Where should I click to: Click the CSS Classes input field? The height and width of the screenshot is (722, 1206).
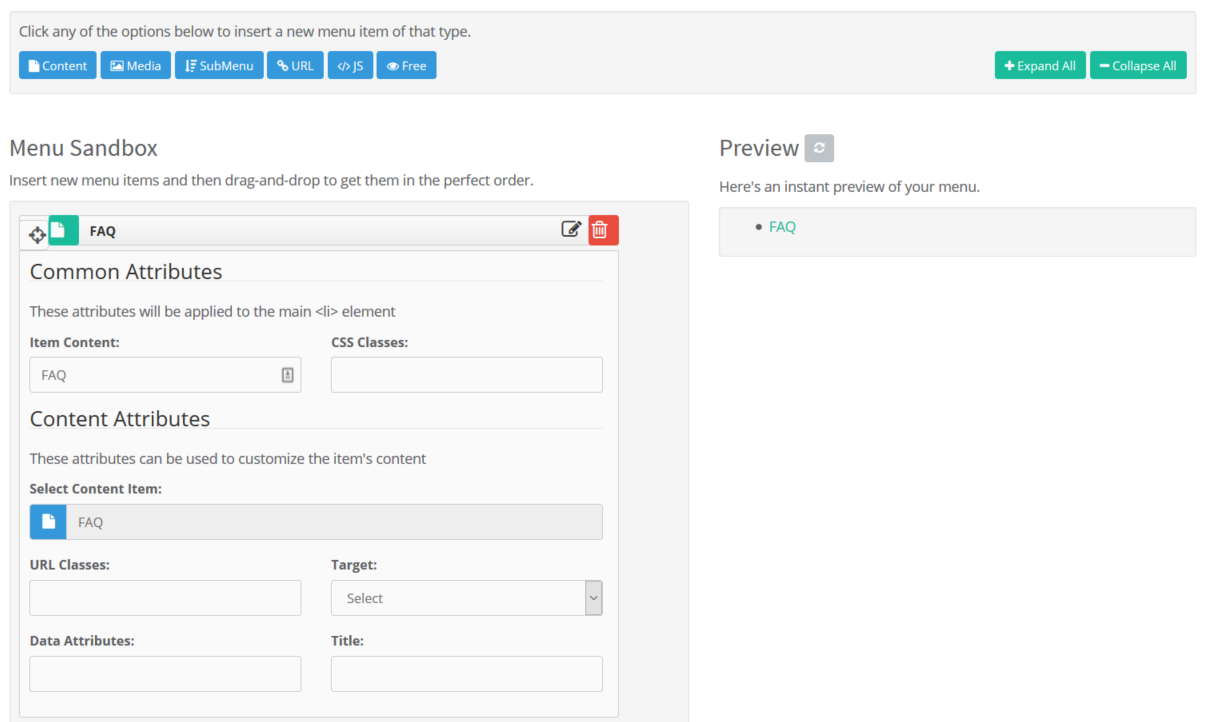466,375
